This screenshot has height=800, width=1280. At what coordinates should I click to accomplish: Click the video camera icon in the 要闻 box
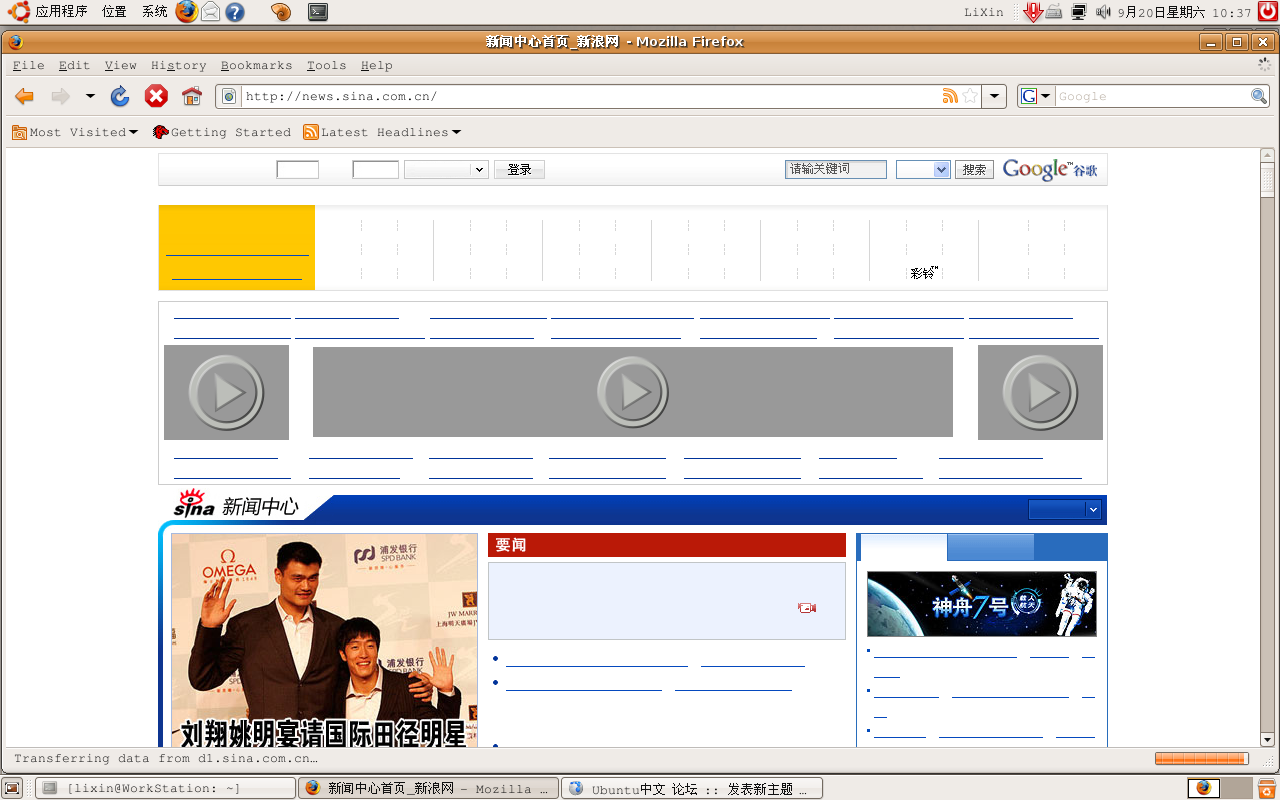pyautogui.click(x=807, y=607)
